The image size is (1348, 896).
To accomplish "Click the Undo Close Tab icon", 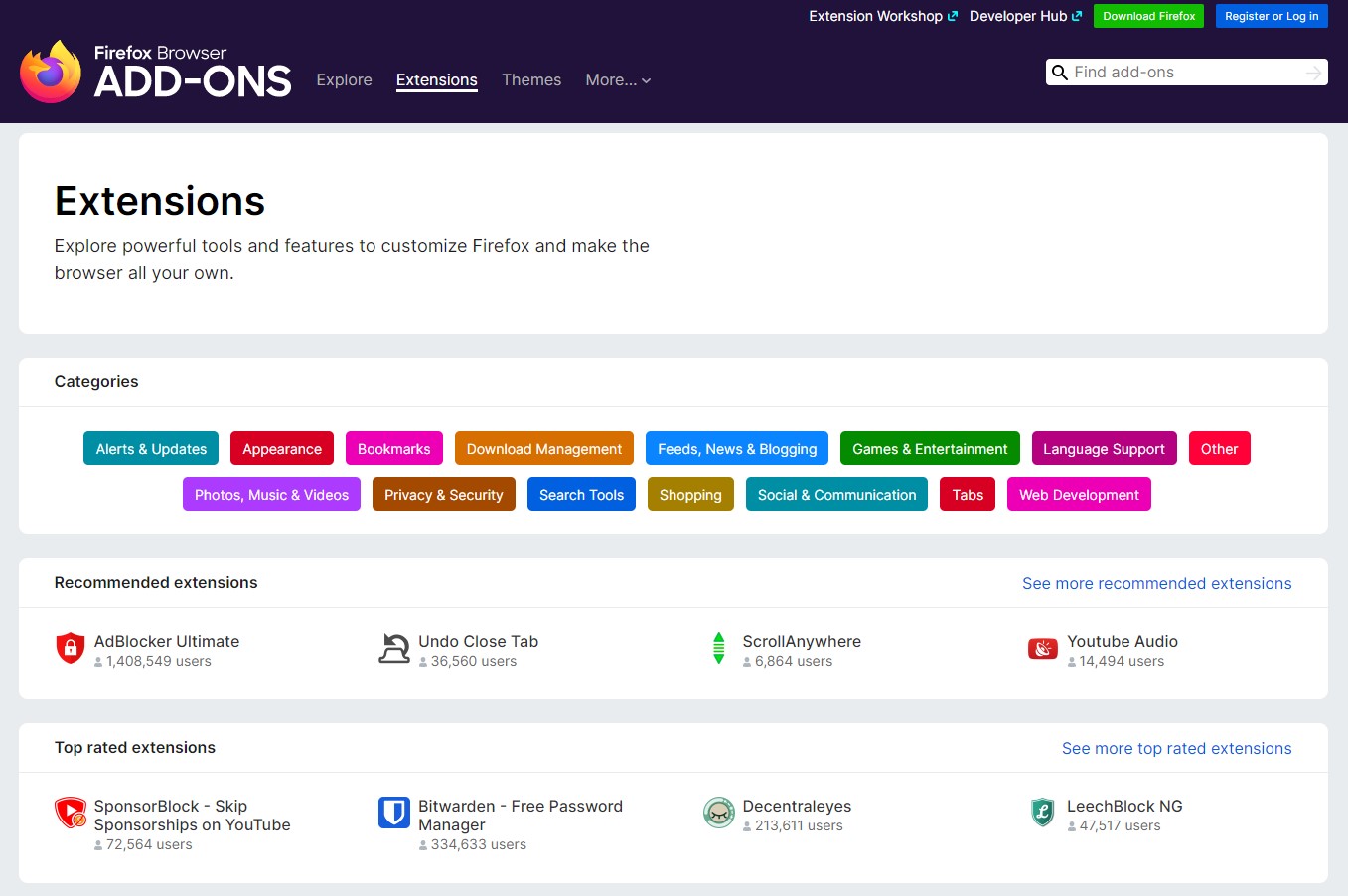I will click(x=394, y=648).
